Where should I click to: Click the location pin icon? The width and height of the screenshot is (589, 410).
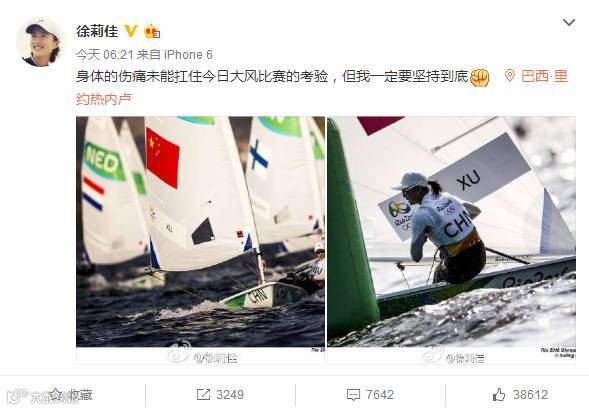pos(509,76)
